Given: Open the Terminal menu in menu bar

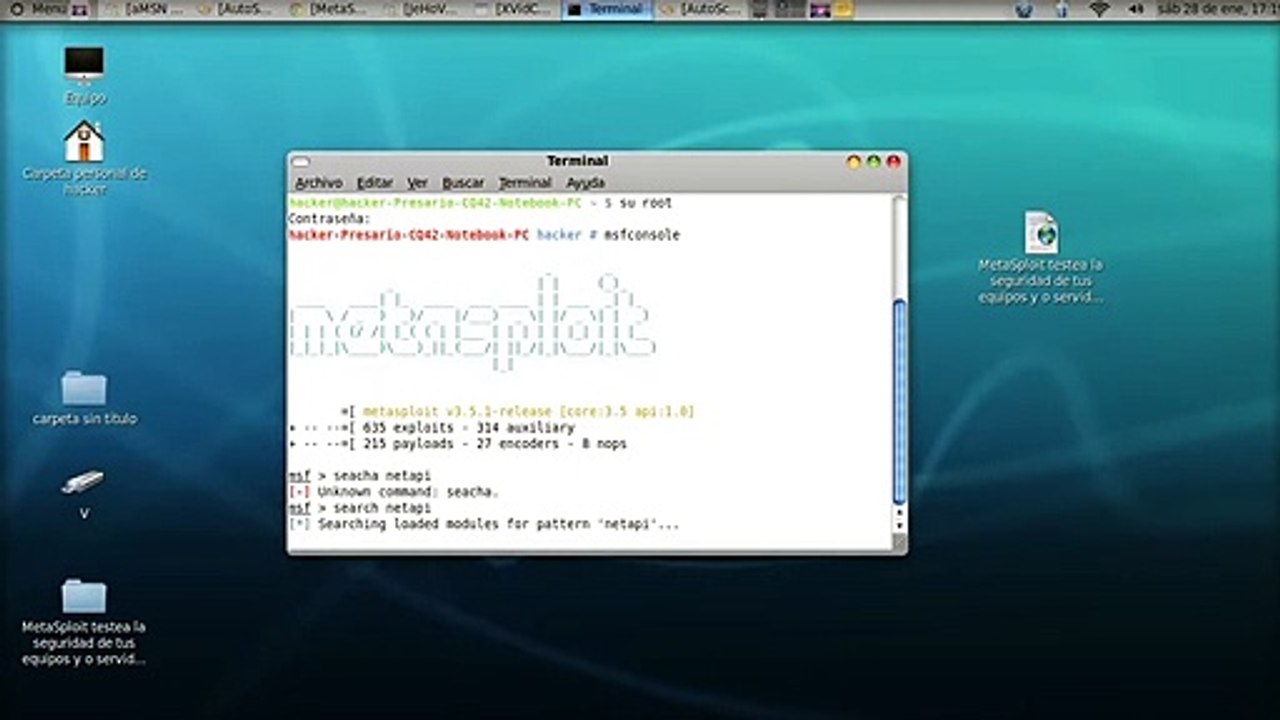Looking at the screenshot, I should [525, 183].
